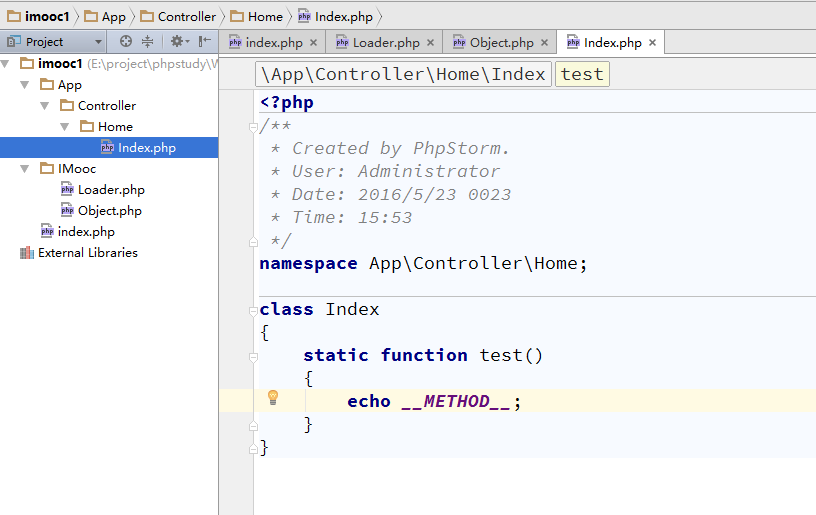Click the Date: 2016/5/23 comment line

coord(391,195)
